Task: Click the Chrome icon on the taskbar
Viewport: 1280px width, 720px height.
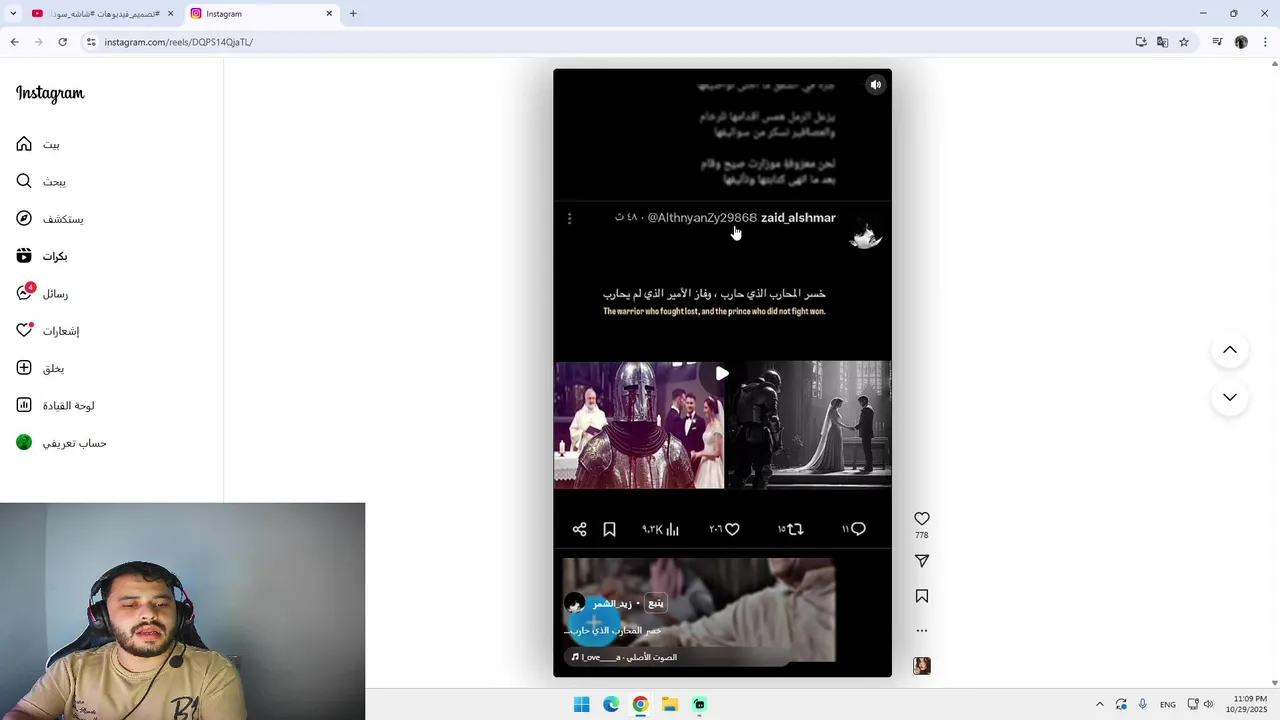Action: tap(640, 705)
